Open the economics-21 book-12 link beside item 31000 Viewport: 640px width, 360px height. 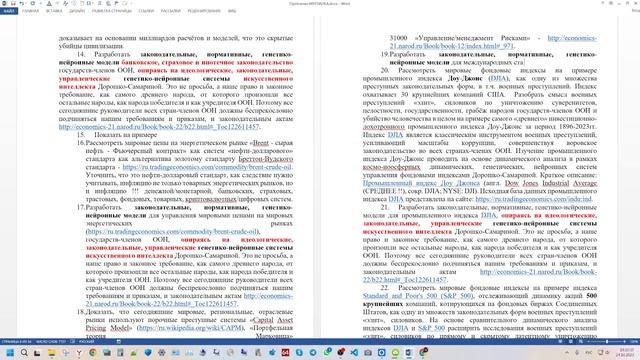pos(493,42)
